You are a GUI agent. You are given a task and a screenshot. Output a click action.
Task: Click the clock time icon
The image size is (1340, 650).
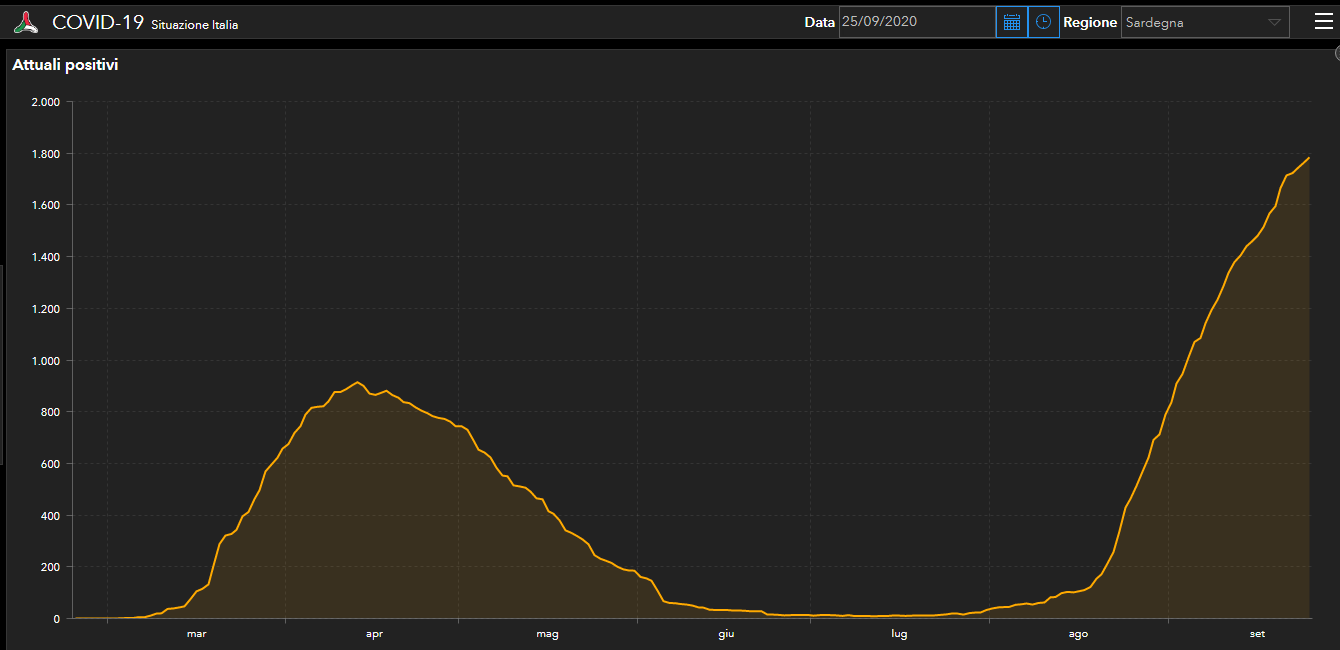1043,22
